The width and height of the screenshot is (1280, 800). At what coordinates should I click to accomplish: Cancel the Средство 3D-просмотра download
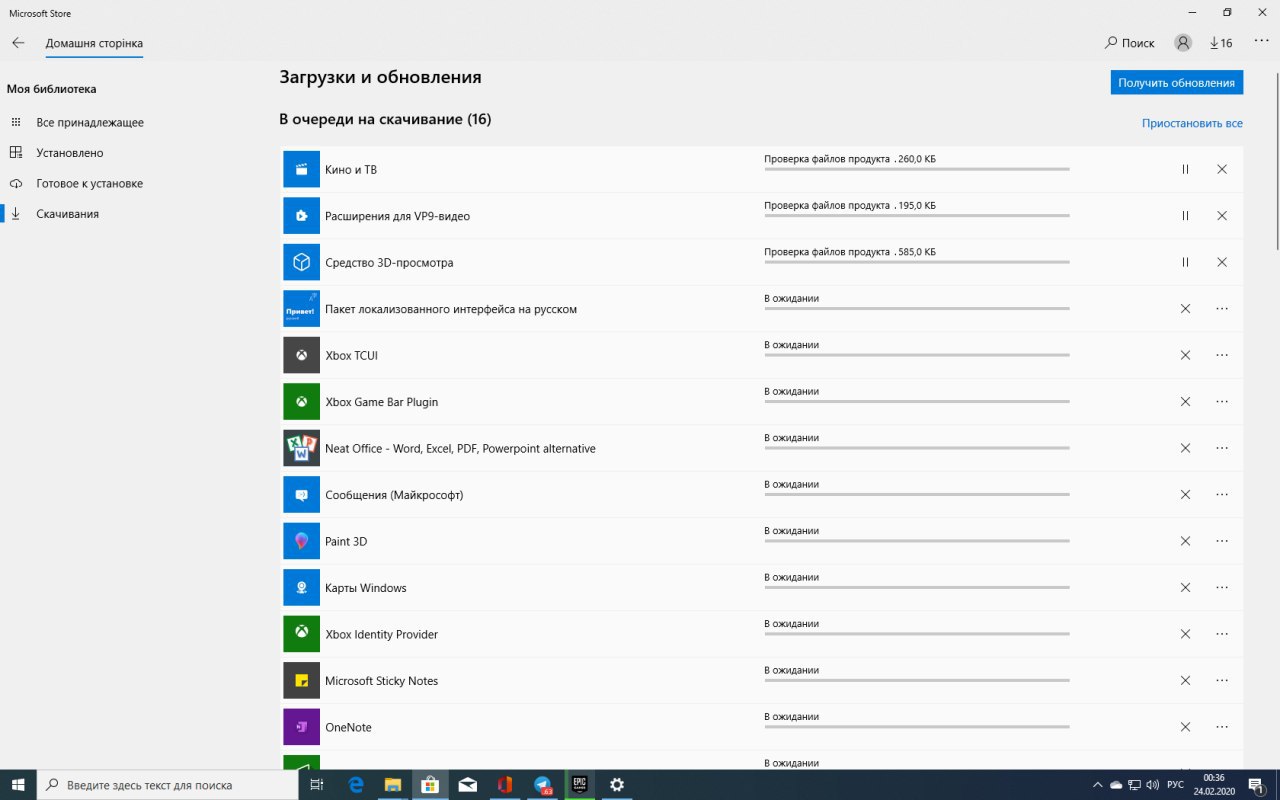[x=1222, y=262]
